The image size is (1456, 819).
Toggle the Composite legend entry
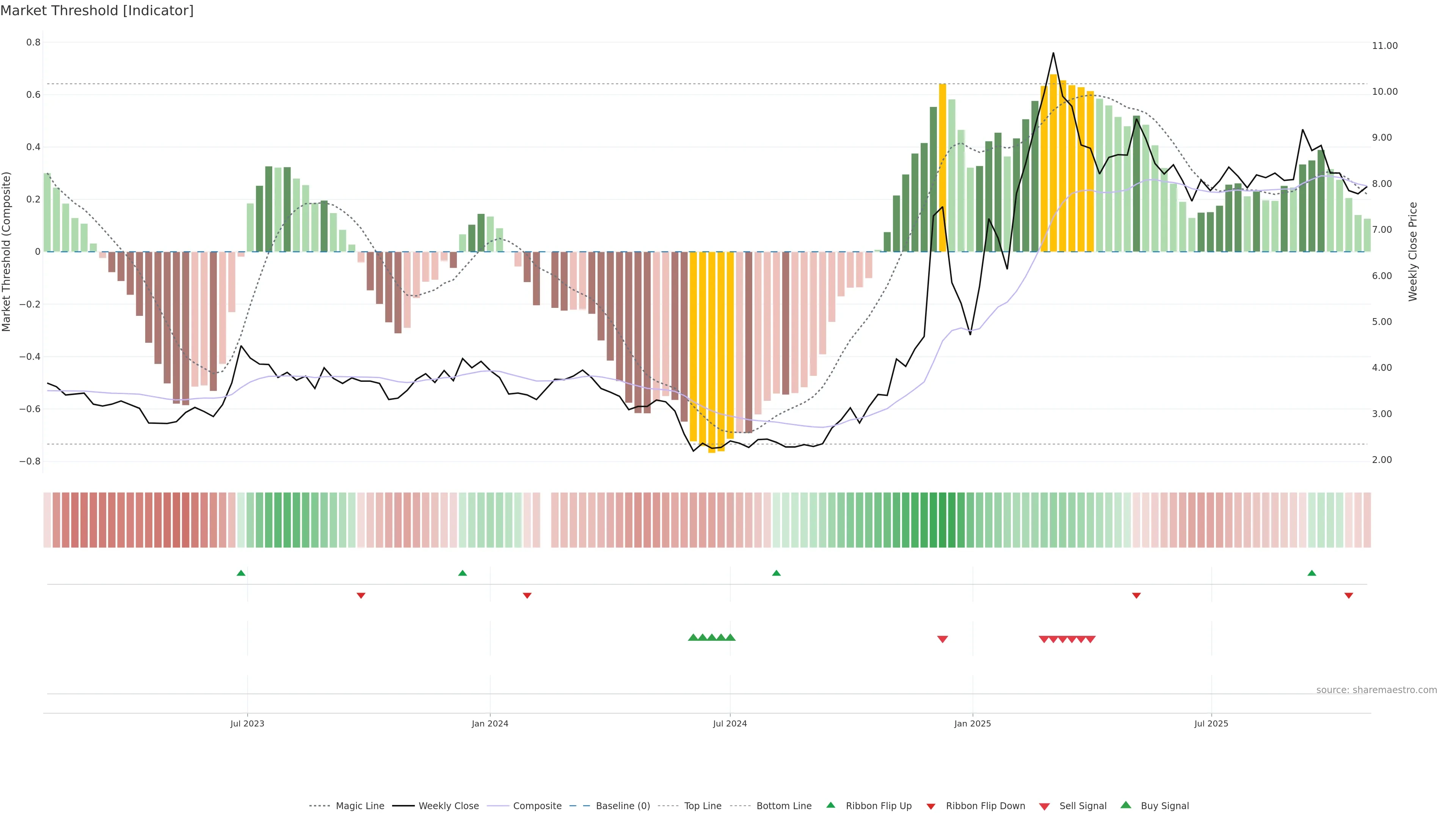tap(537, 806)
